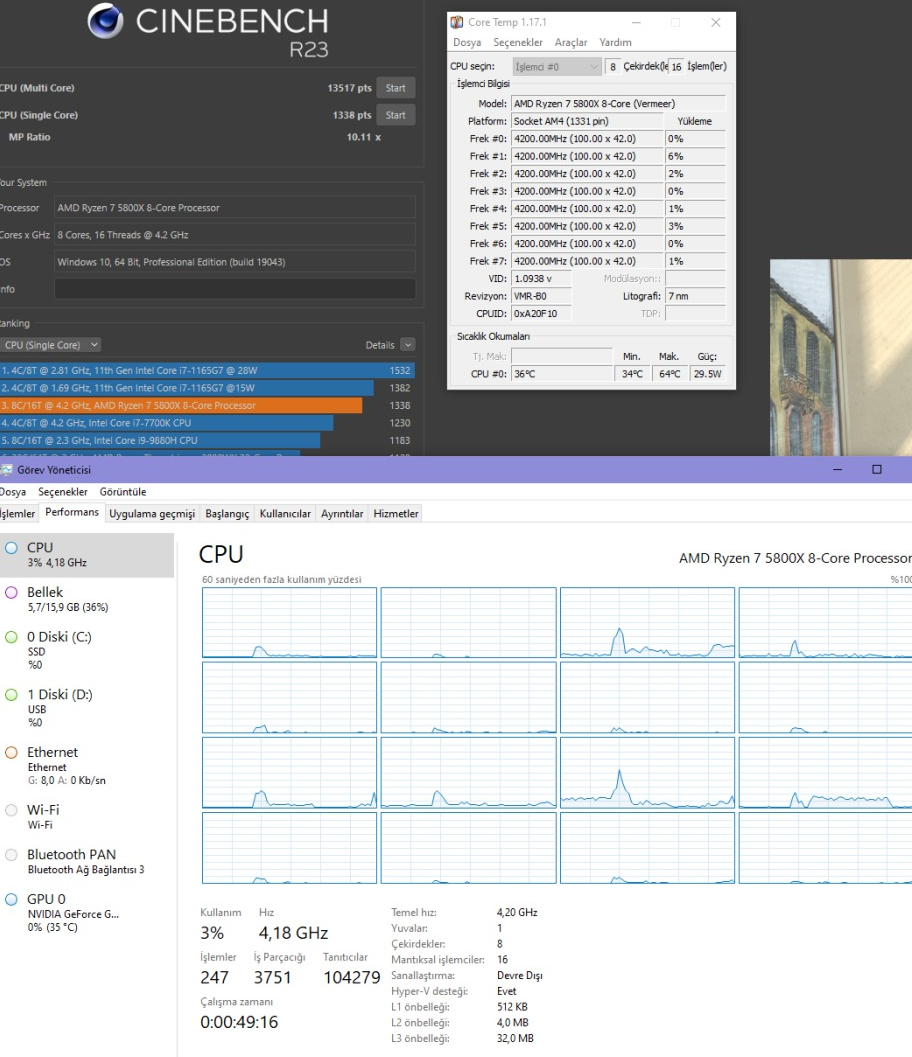Screen dimensions: 912x1057
Task: Close the Core Temp window
Action: pos(716,22)
